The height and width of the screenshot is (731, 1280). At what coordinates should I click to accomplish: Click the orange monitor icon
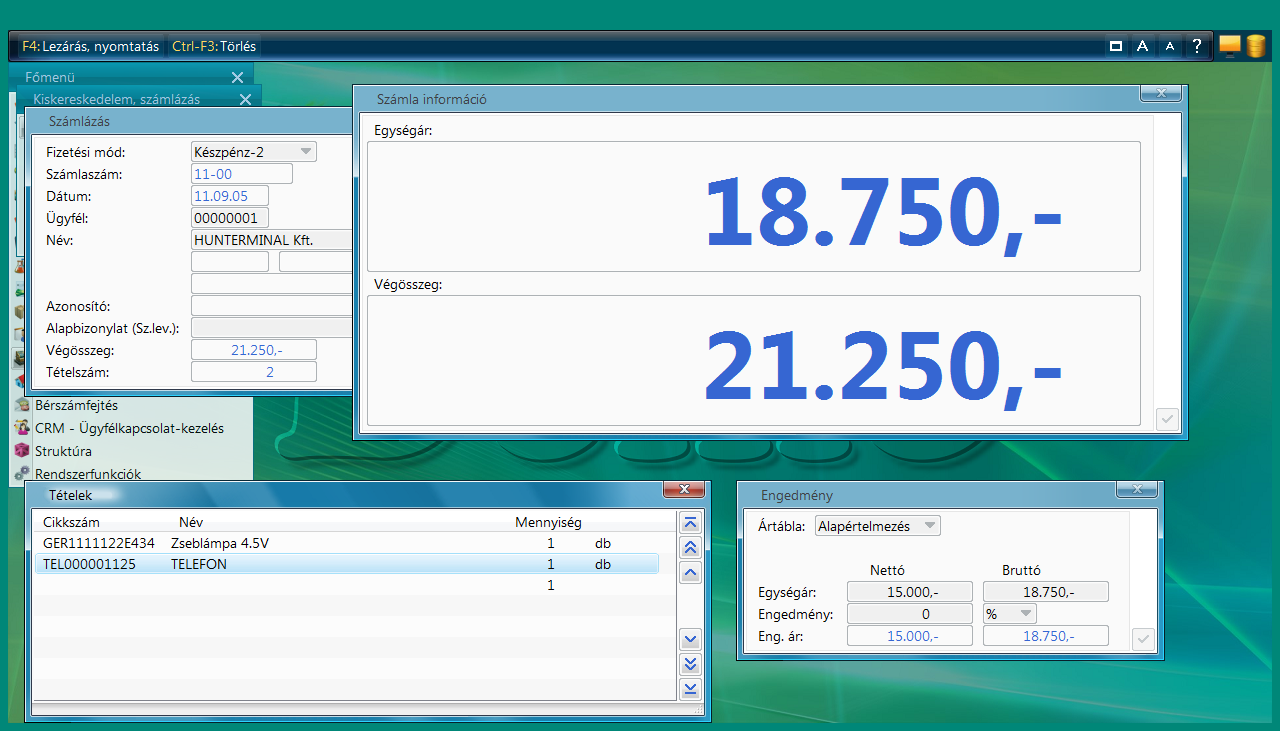point(1229,46)
